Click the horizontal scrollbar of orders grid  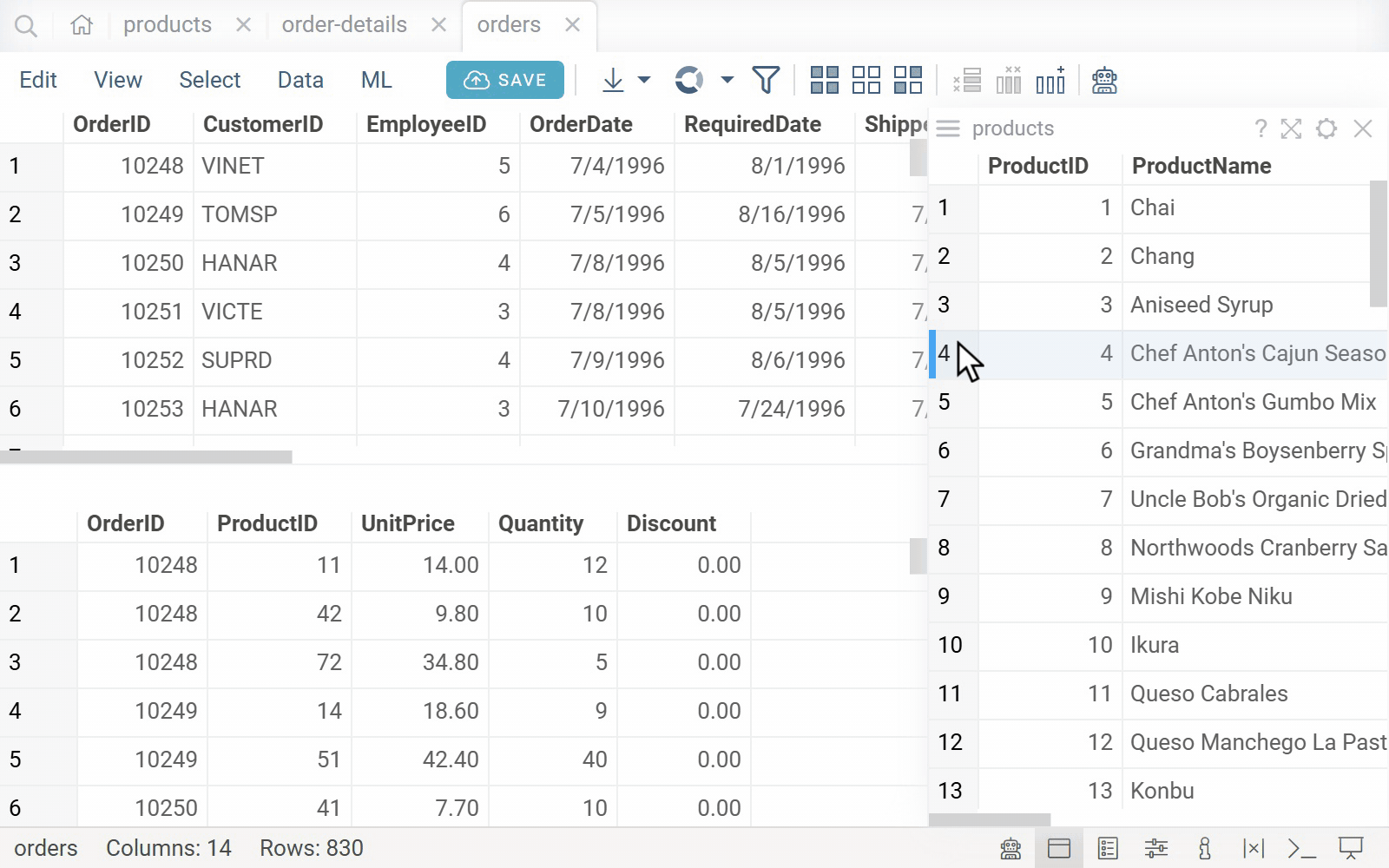(146, 457)
